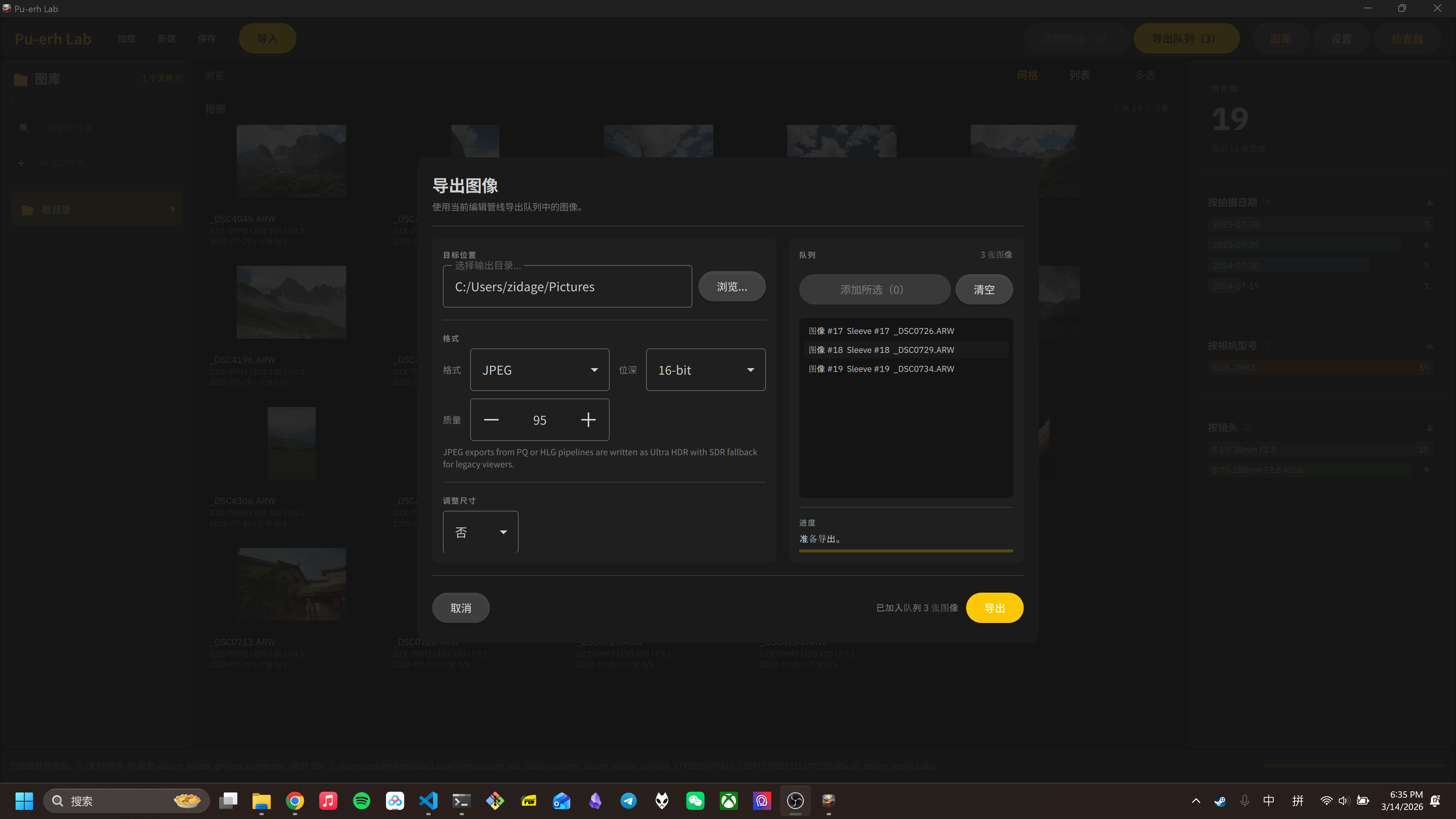This screenshot has height=819, width=1456.
Task: Open Spotify from the taskbar
Action: (361, 800)
